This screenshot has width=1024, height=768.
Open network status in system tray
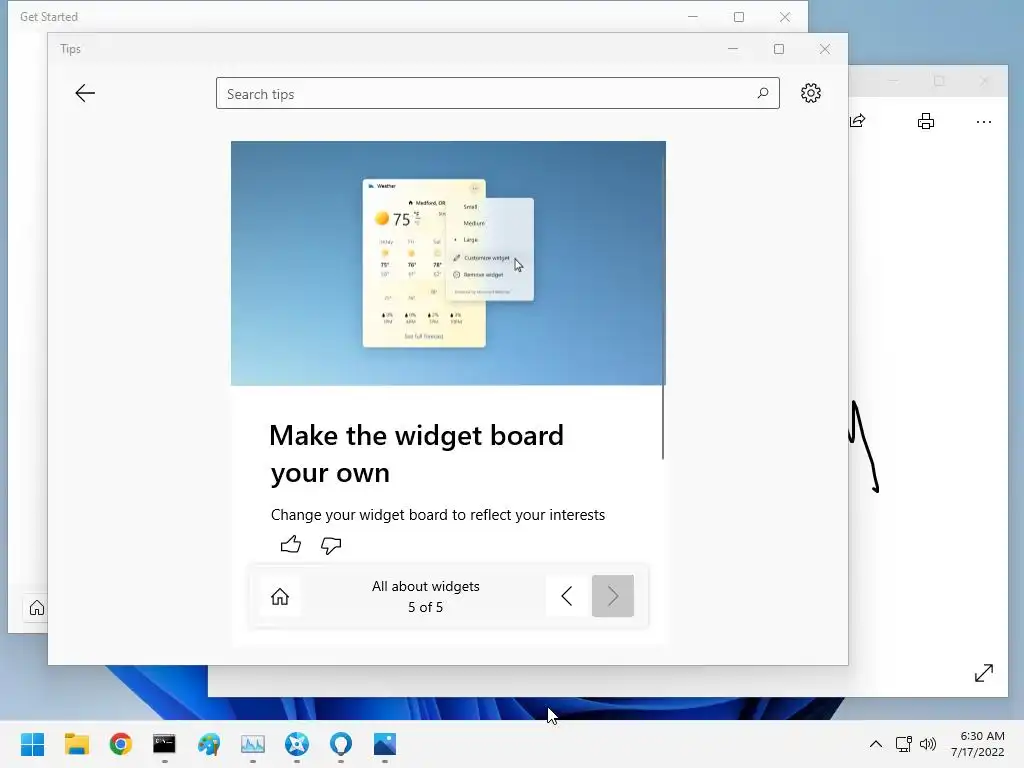pos(903,744)
